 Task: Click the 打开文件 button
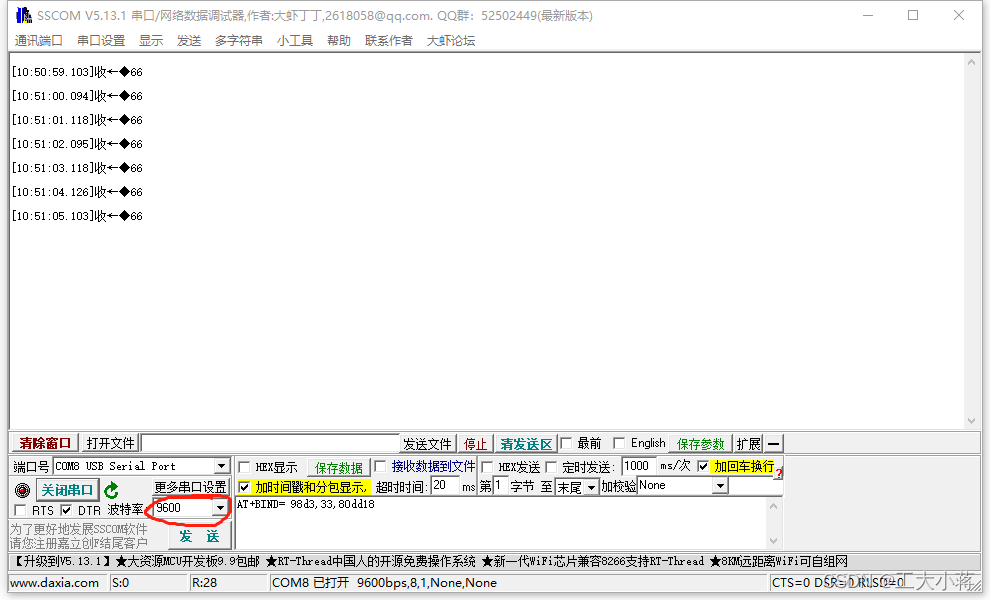click(110, 443)
